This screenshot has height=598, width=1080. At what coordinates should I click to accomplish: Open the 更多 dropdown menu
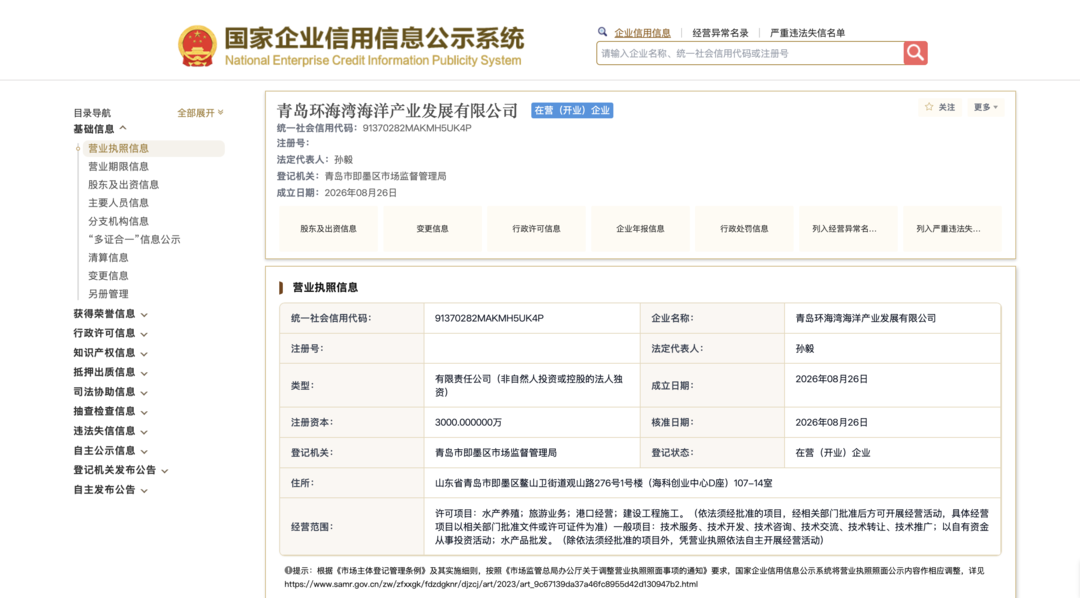point(986,107)
